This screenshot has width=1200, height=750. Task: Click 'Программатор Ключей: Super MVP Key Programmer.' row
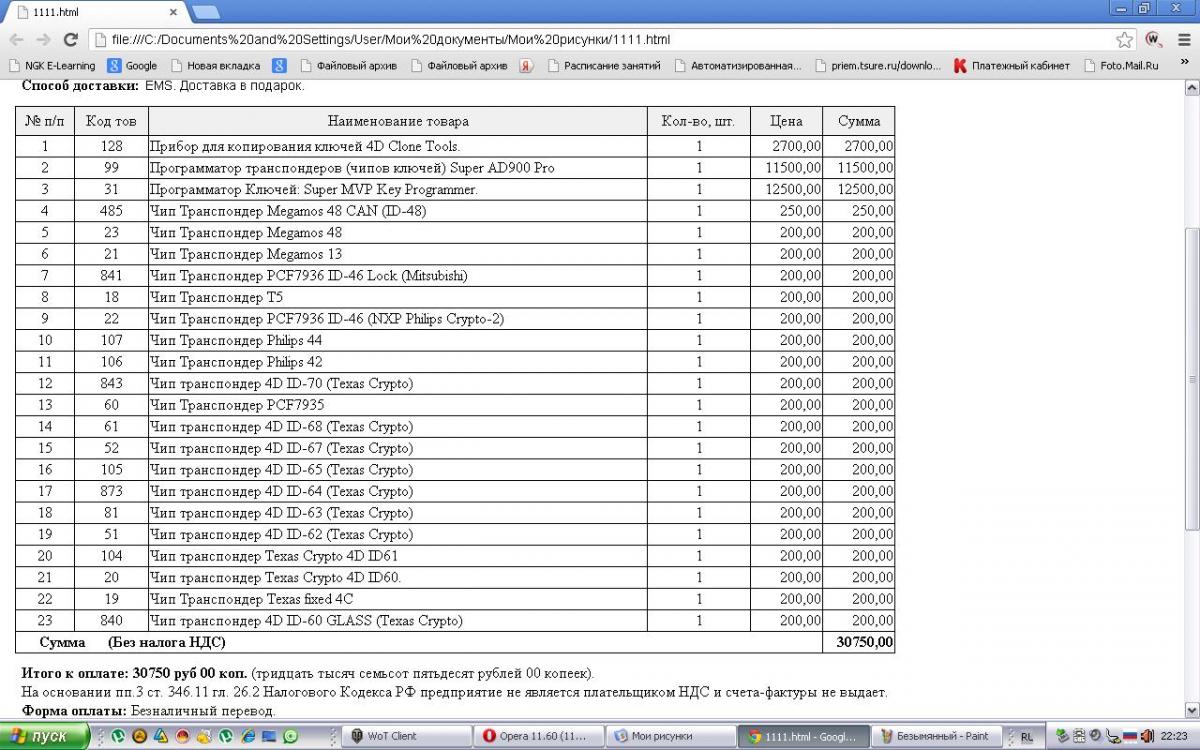click(x=455, y=189)
